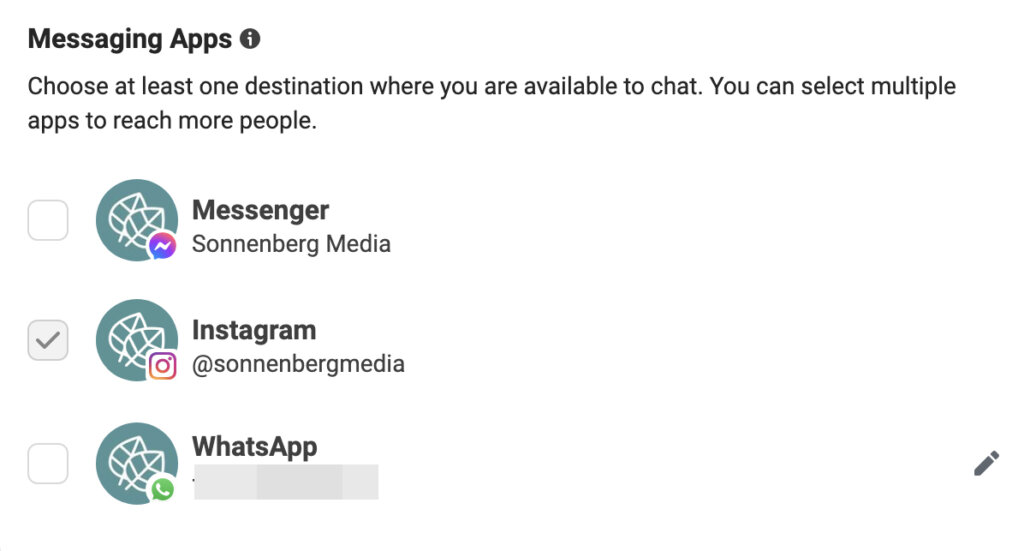Enable the Messenger checkbox

[x=48, y=220]
